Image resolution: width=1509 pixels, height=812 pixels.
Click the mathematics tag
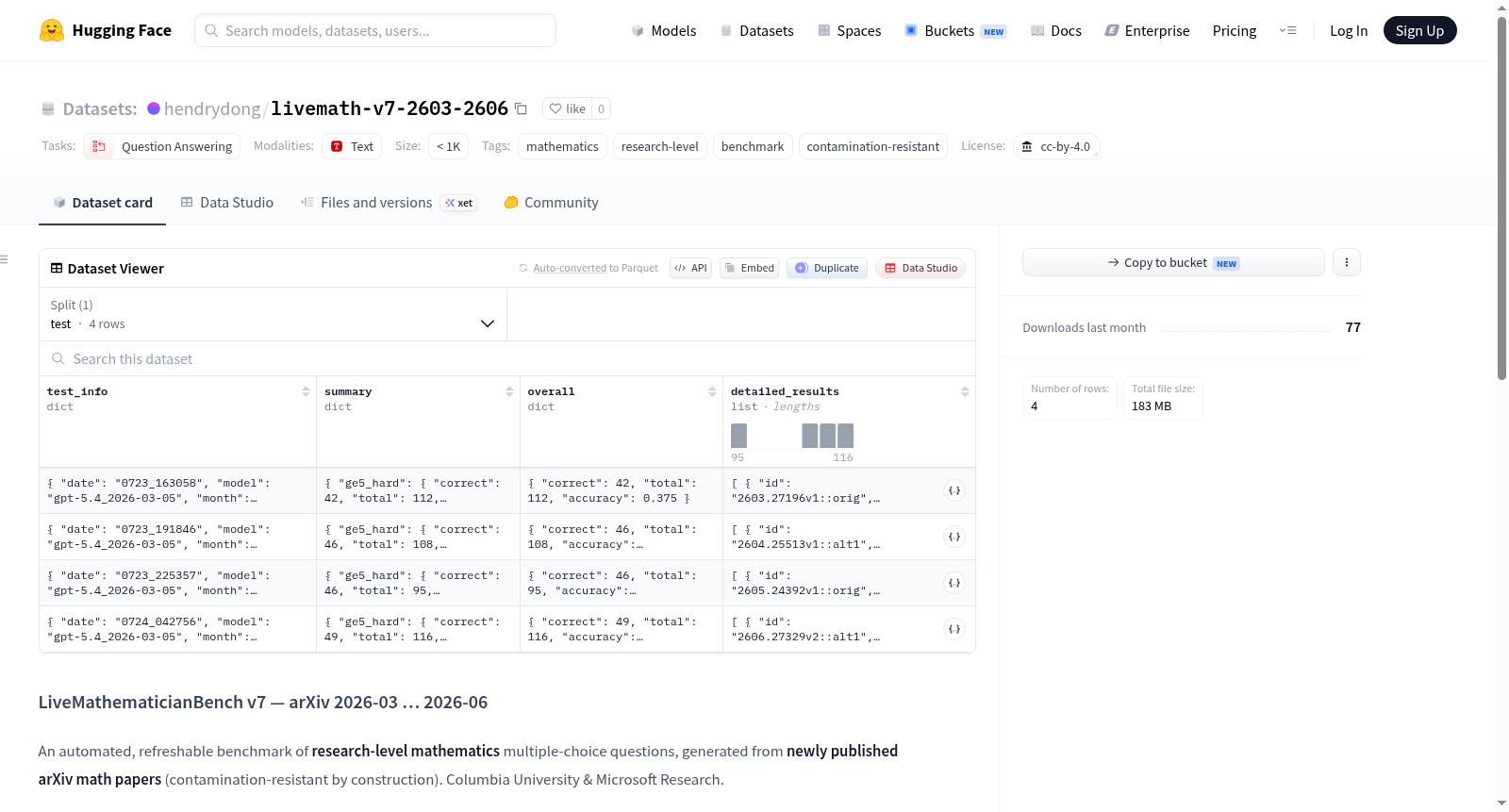coord(562,146)
